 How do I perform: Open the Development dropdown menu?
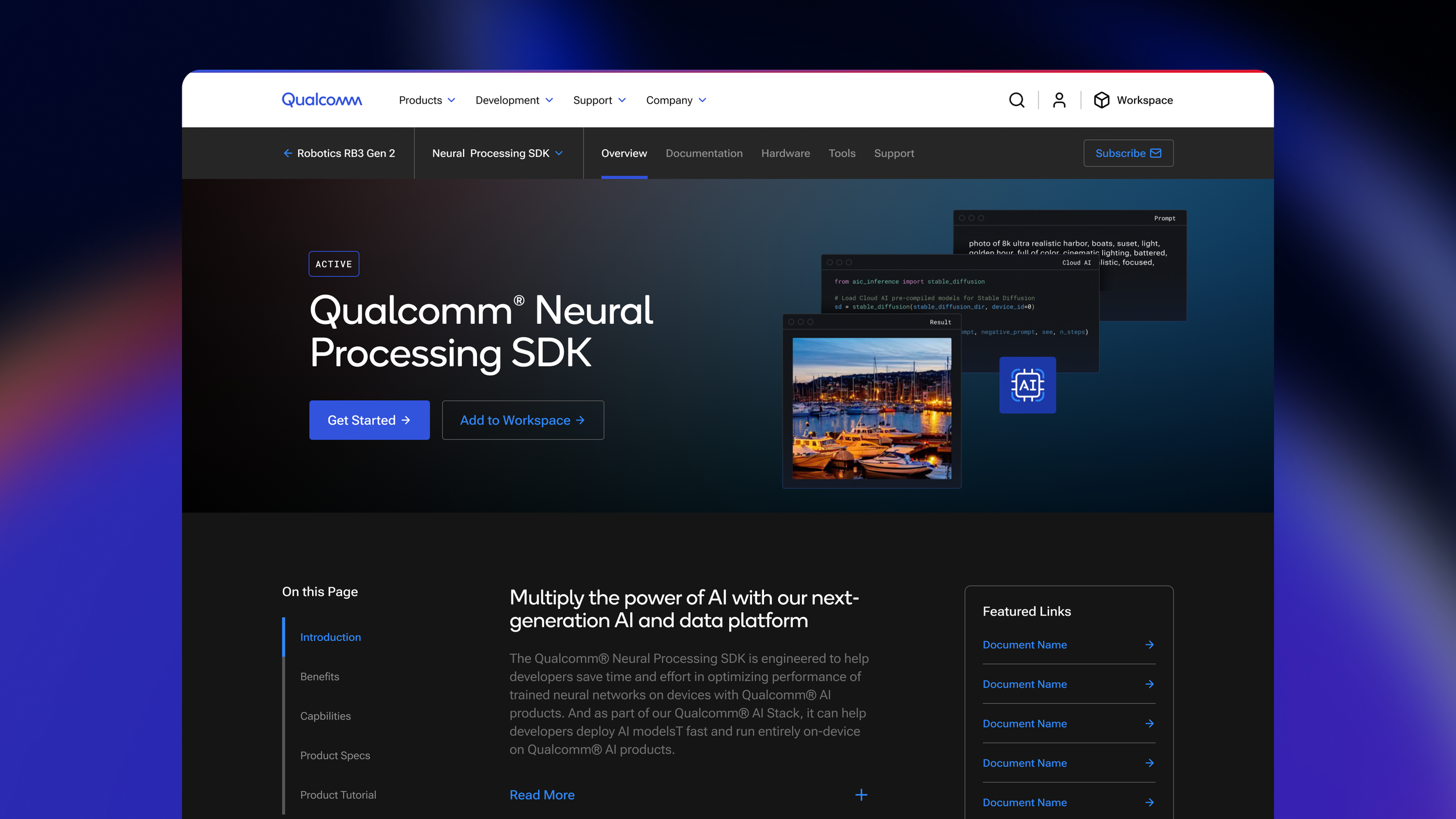tap(514, 100)
